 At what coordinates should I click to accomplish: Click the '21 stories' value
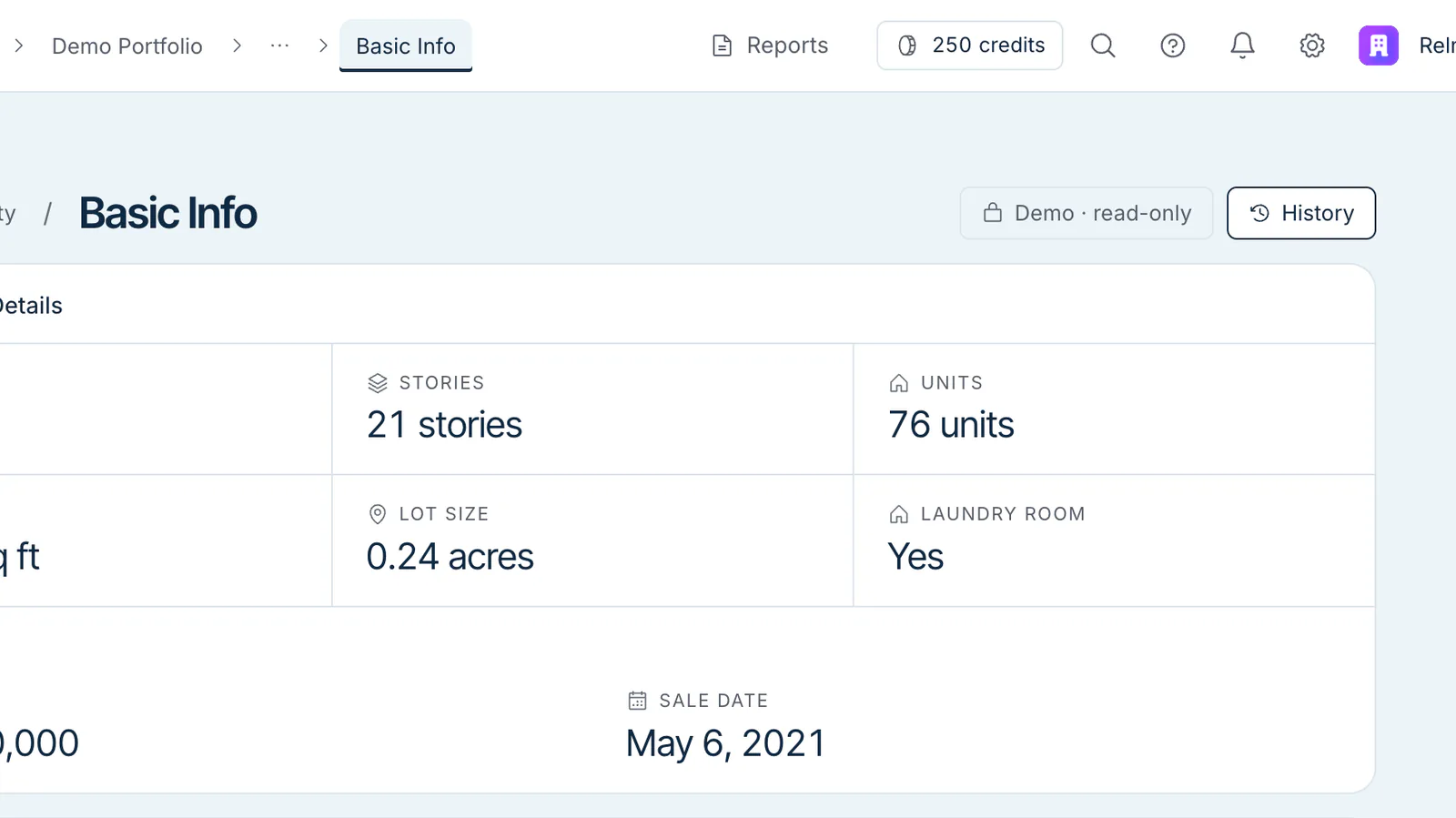[x=445, y=425]
